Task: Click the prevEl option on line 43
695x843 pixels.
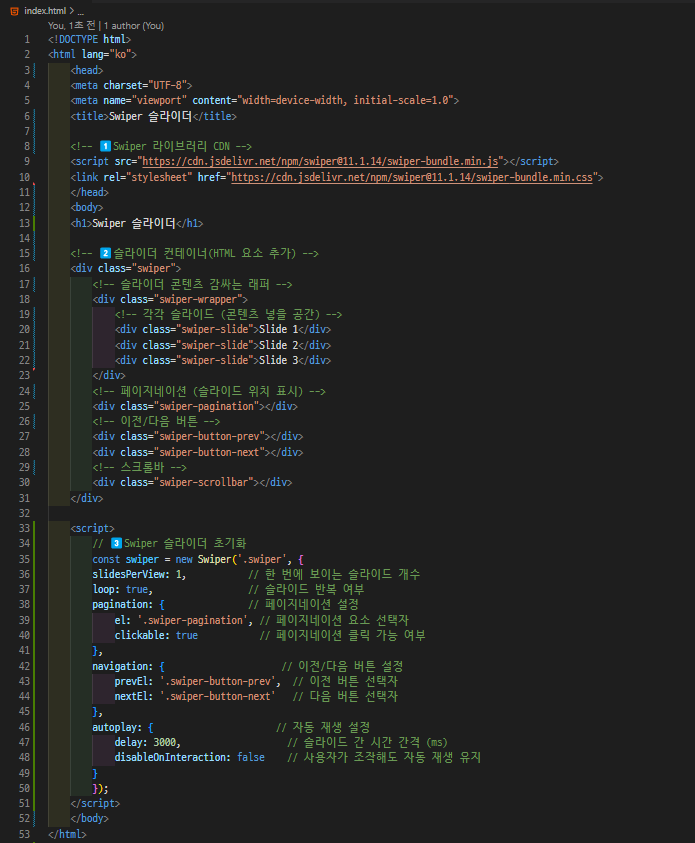Action: pyautogui.click(x=197, y=682)
